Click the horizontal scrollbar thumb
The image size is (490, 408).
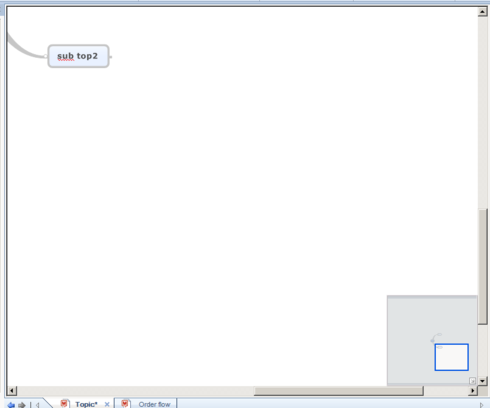pos(339,391)
